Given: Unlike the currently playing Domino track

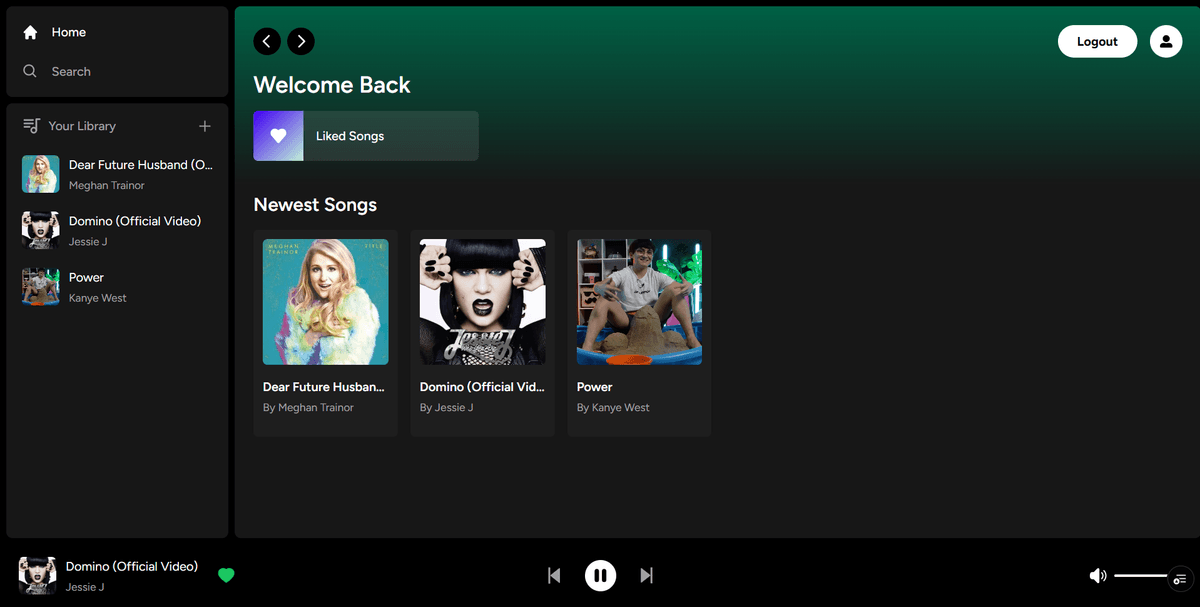Looking at the screenshot, I should click(x=227, y=575).
